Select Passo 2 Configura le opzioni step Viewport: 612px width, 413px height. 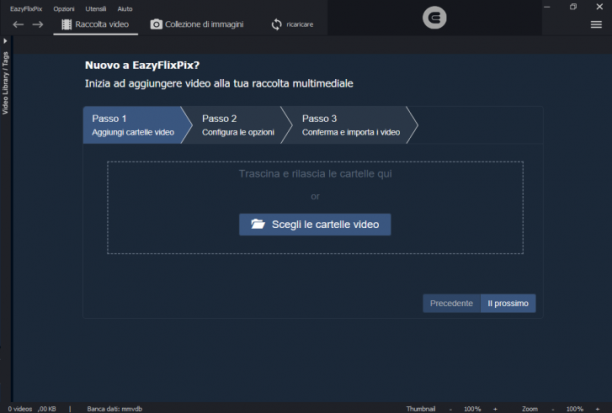point(238,125)
